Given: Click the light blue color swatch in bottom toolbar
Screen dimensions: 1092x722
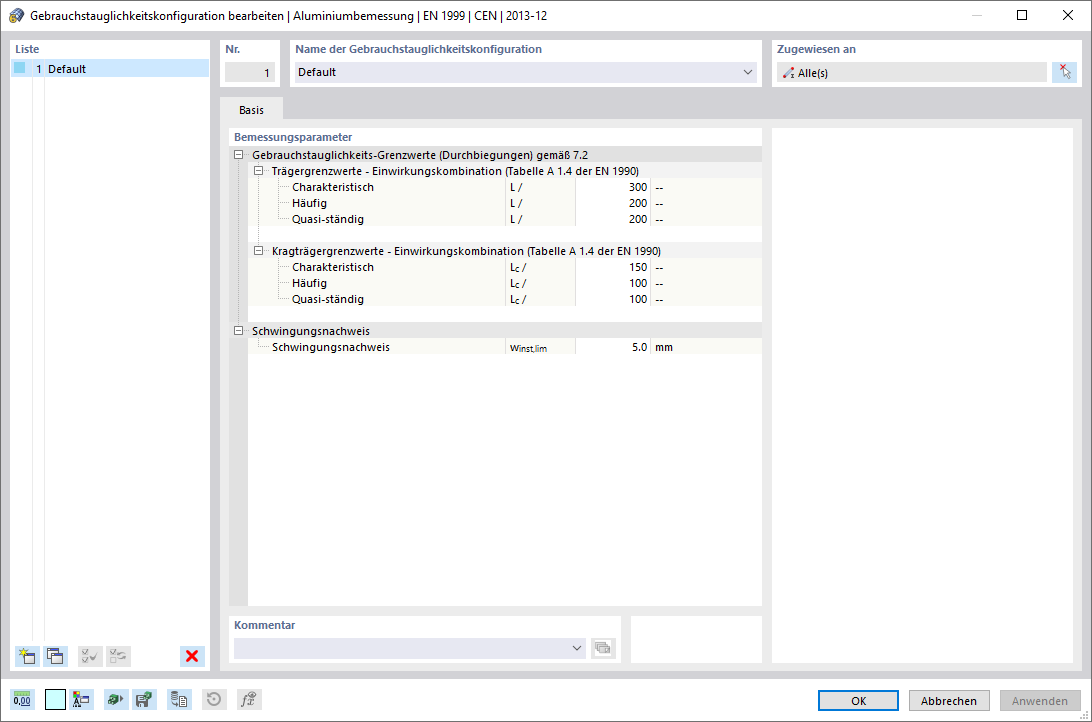Looking at the screenshot, I should [x=55, y=699].
